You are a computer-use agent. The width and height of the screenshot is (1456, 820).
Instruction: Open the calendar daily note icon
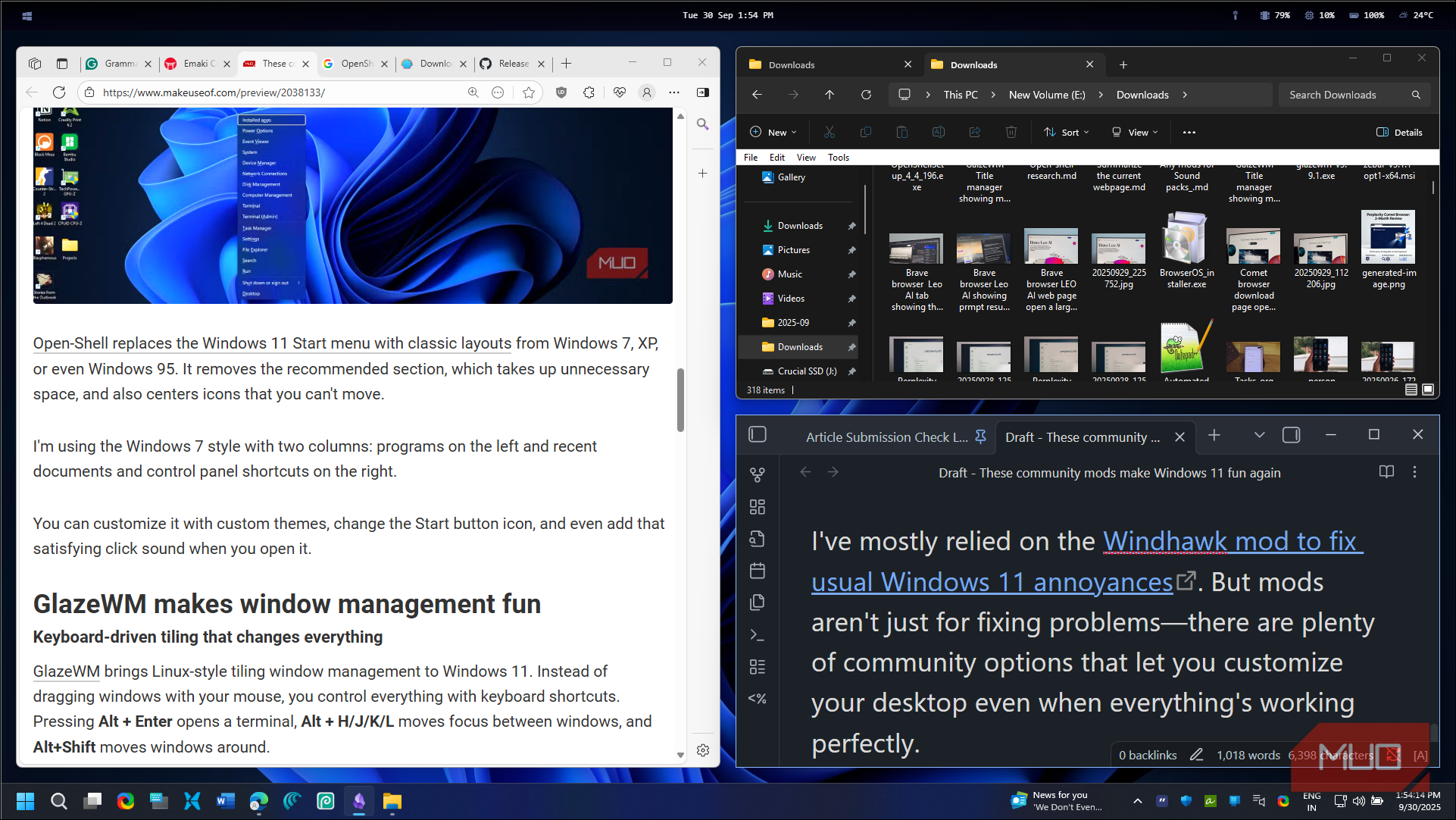757,571
